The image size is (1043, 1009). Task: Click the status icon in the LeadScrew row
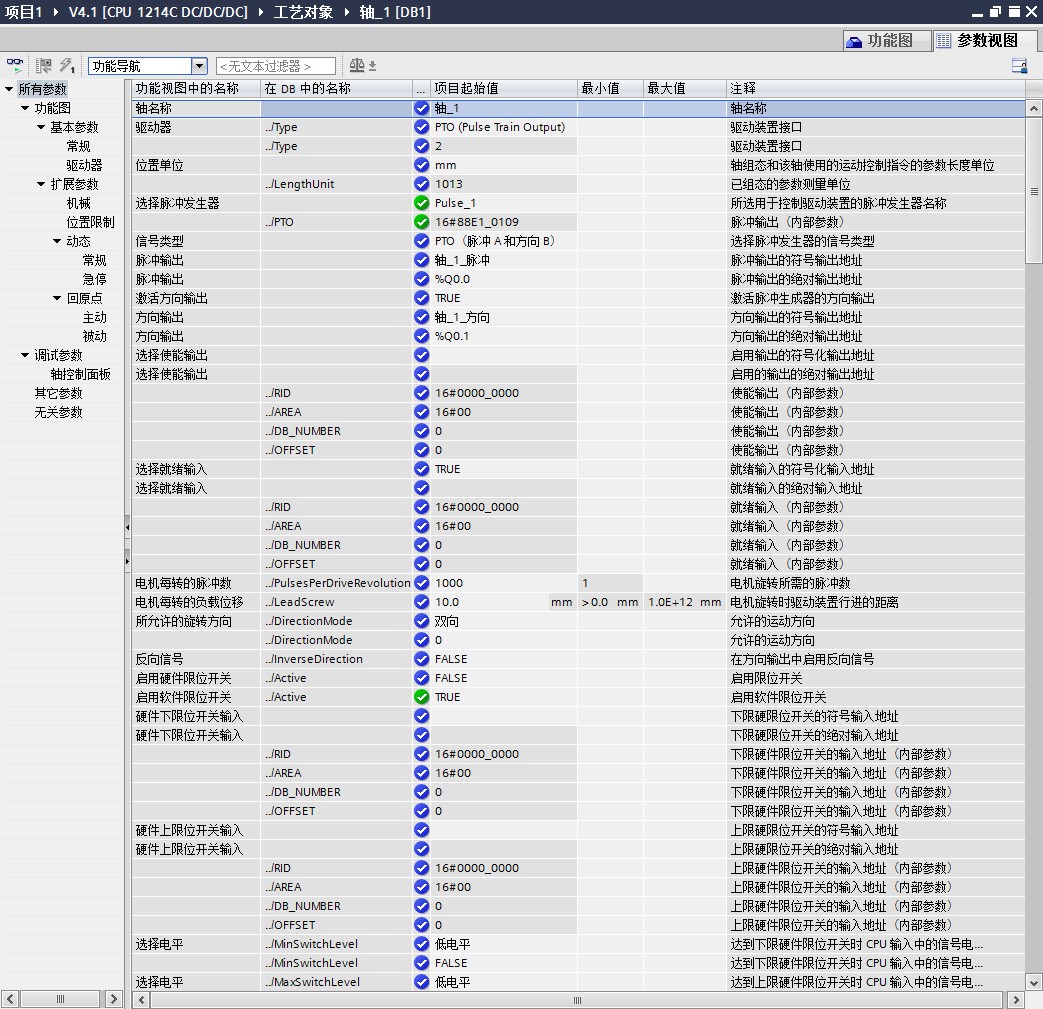[x=421, y=602]
